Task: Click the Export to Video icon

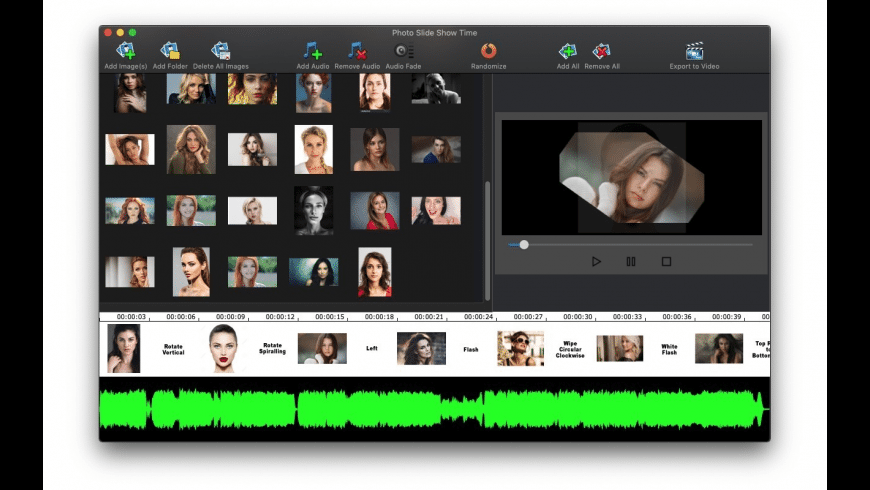Action: [694, 51]
